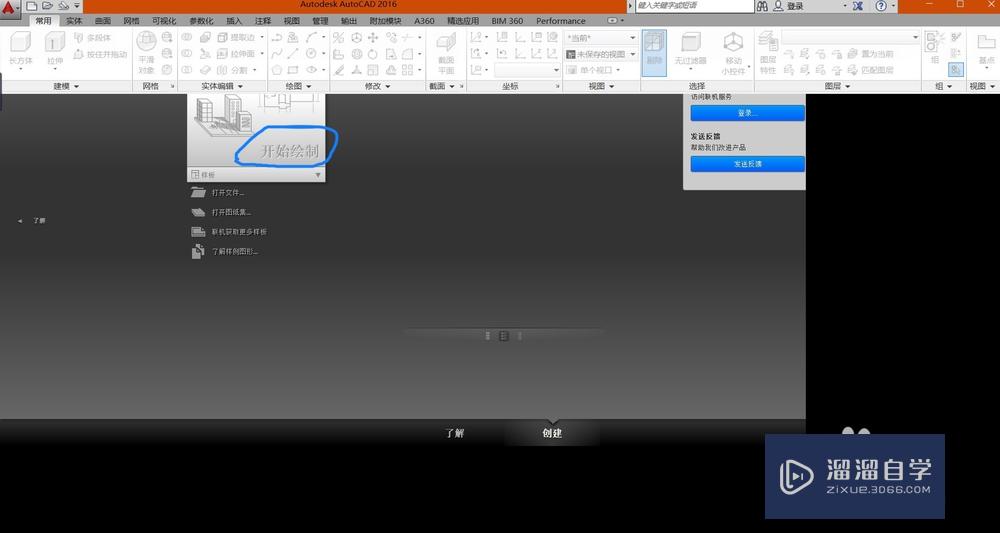The width and height of the screenshot is (1000, 533).
Task: Click the blue 登录... button
Action: tap(747, 113)
